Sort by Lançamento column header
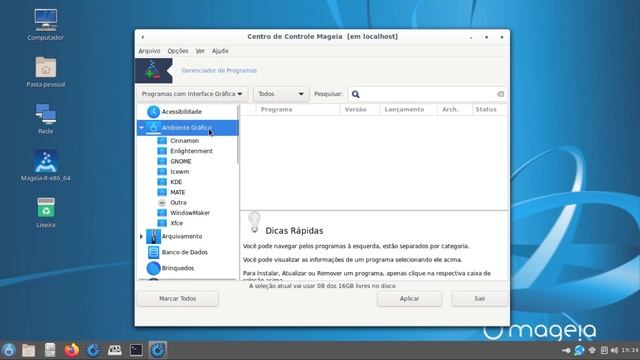640x360 pixels. tap(409, 109)
